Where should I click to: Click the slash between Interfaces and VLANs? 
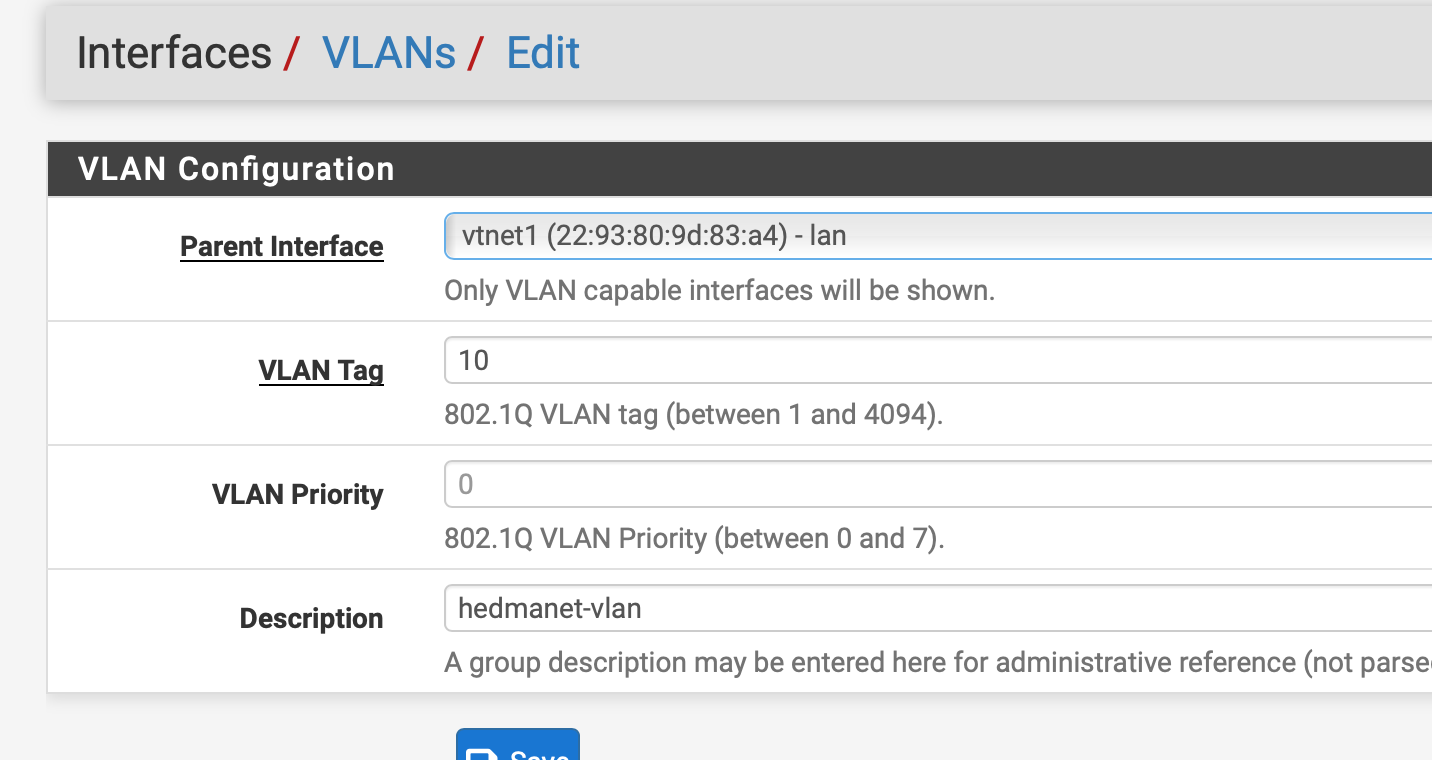click(x=291, y=53)
